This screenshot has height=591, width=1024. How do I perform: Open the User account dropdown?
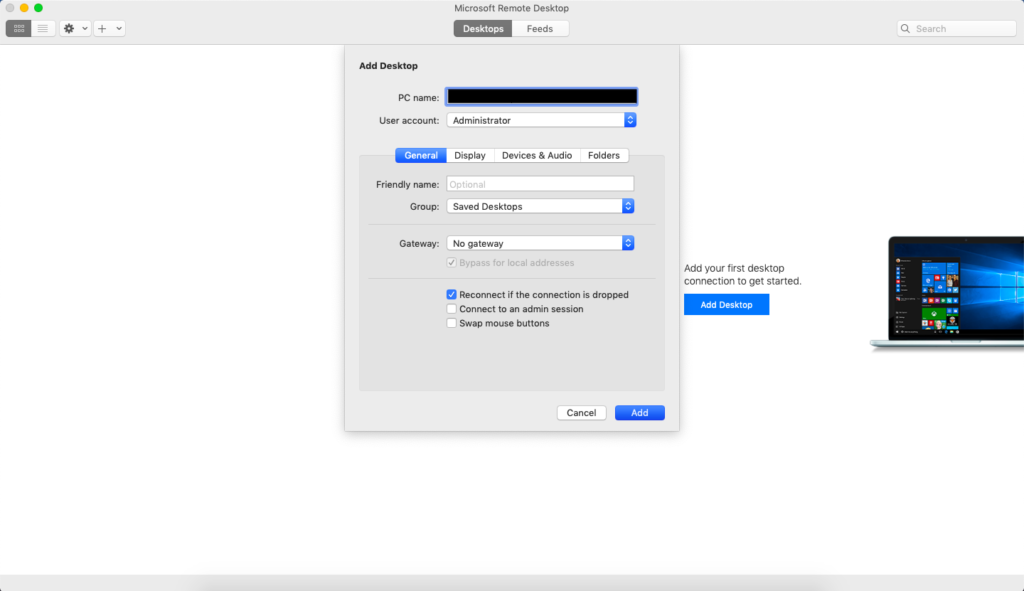click(x=541, y=120)
